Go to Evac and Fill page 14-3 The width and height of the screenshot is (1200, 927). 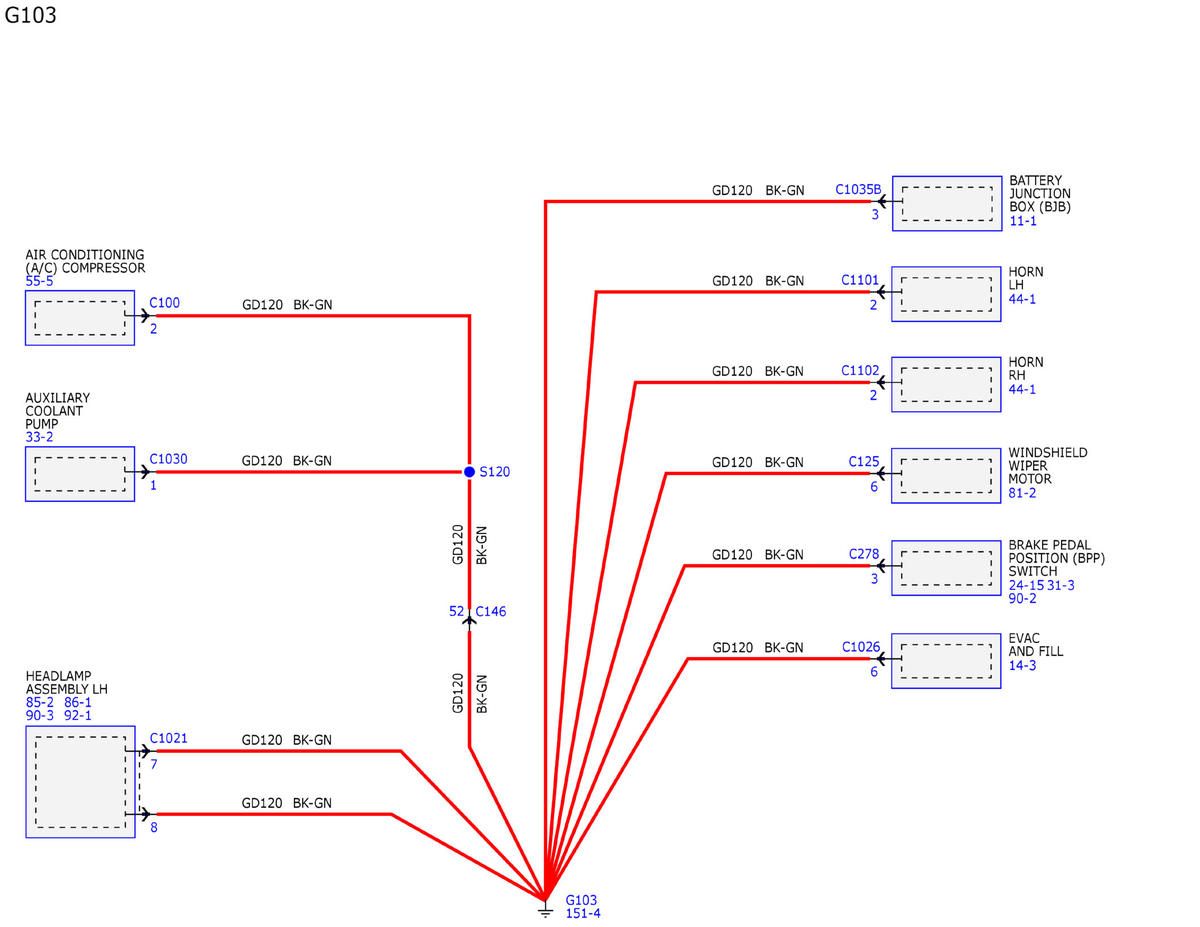pyautogui.click(x=1022, y=665)
